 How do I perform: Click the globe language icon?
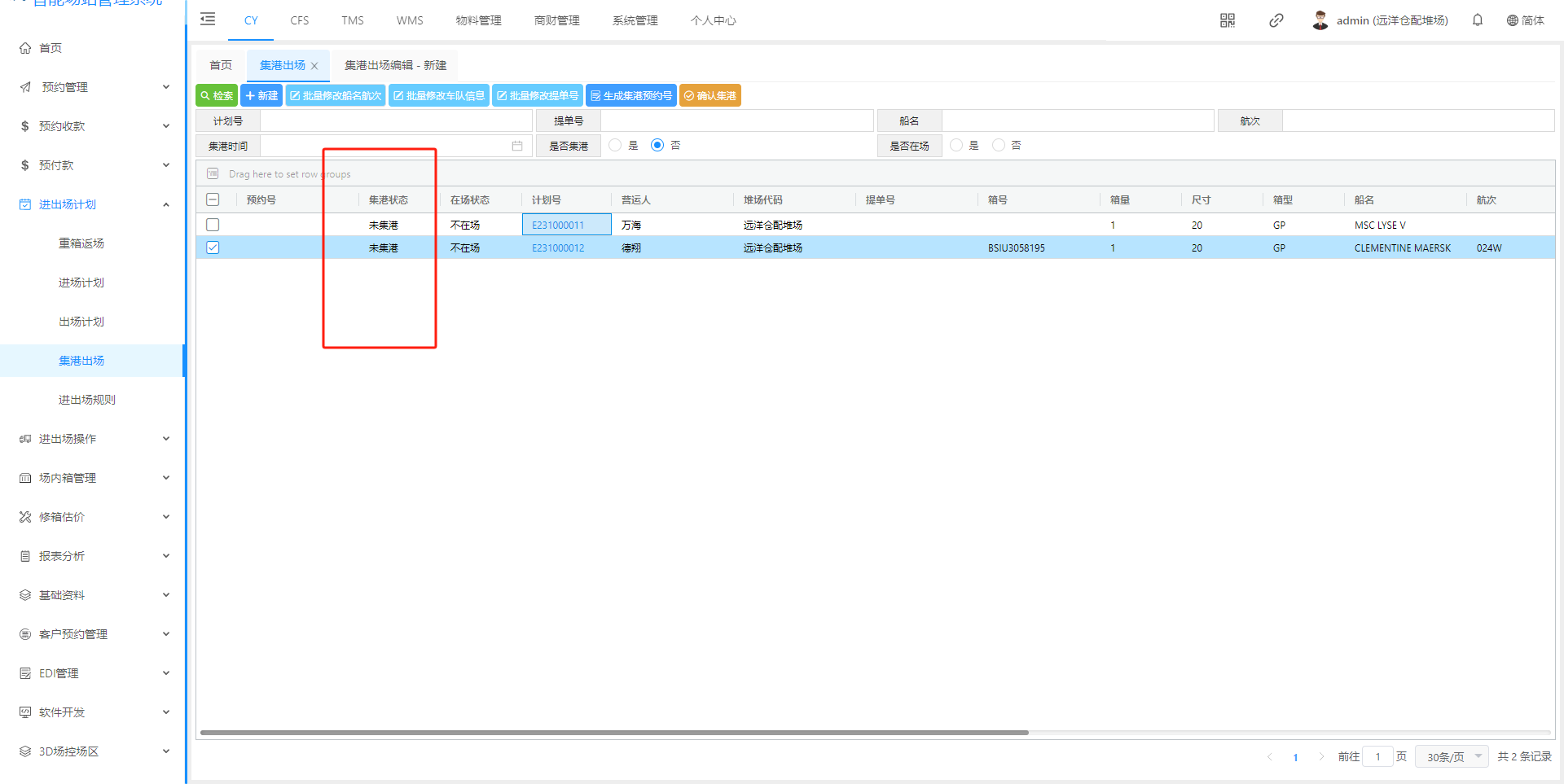(x=1512, y=20)
